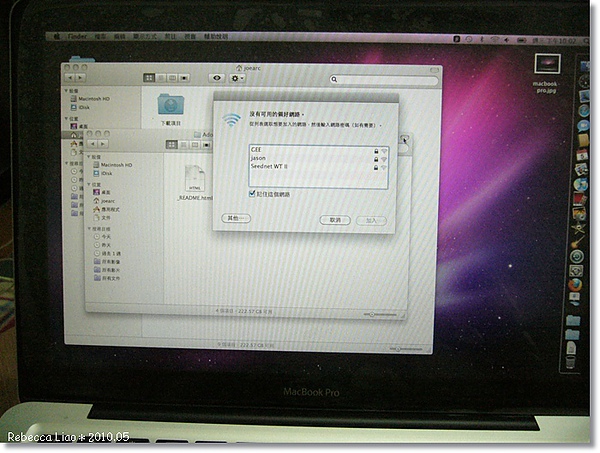
Task: Select the _README.html file
Action: [x=195, y=183]
